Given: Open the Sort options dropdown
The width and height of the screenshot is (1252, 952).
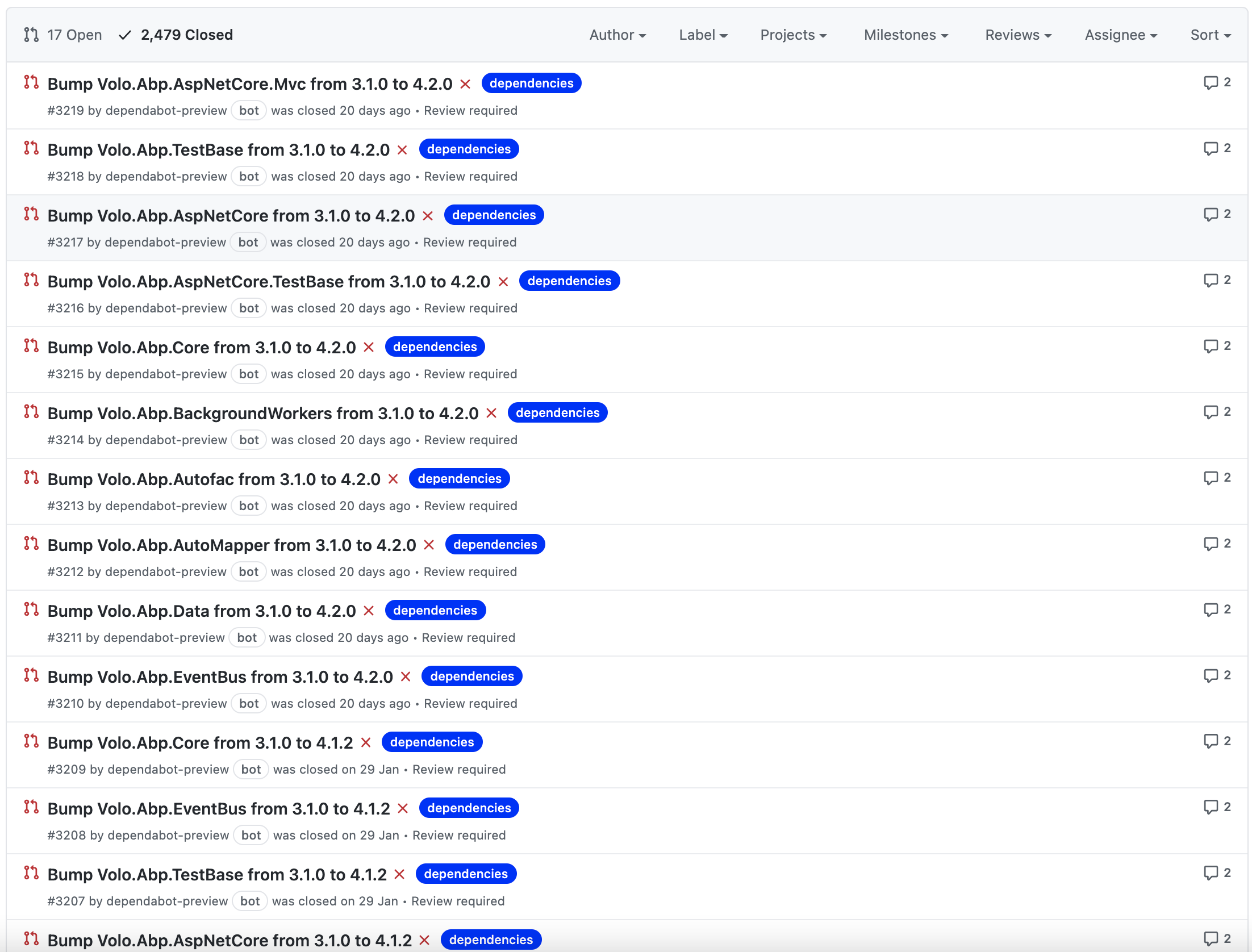Looking at the screenshot, I should tap(1211, 35).
